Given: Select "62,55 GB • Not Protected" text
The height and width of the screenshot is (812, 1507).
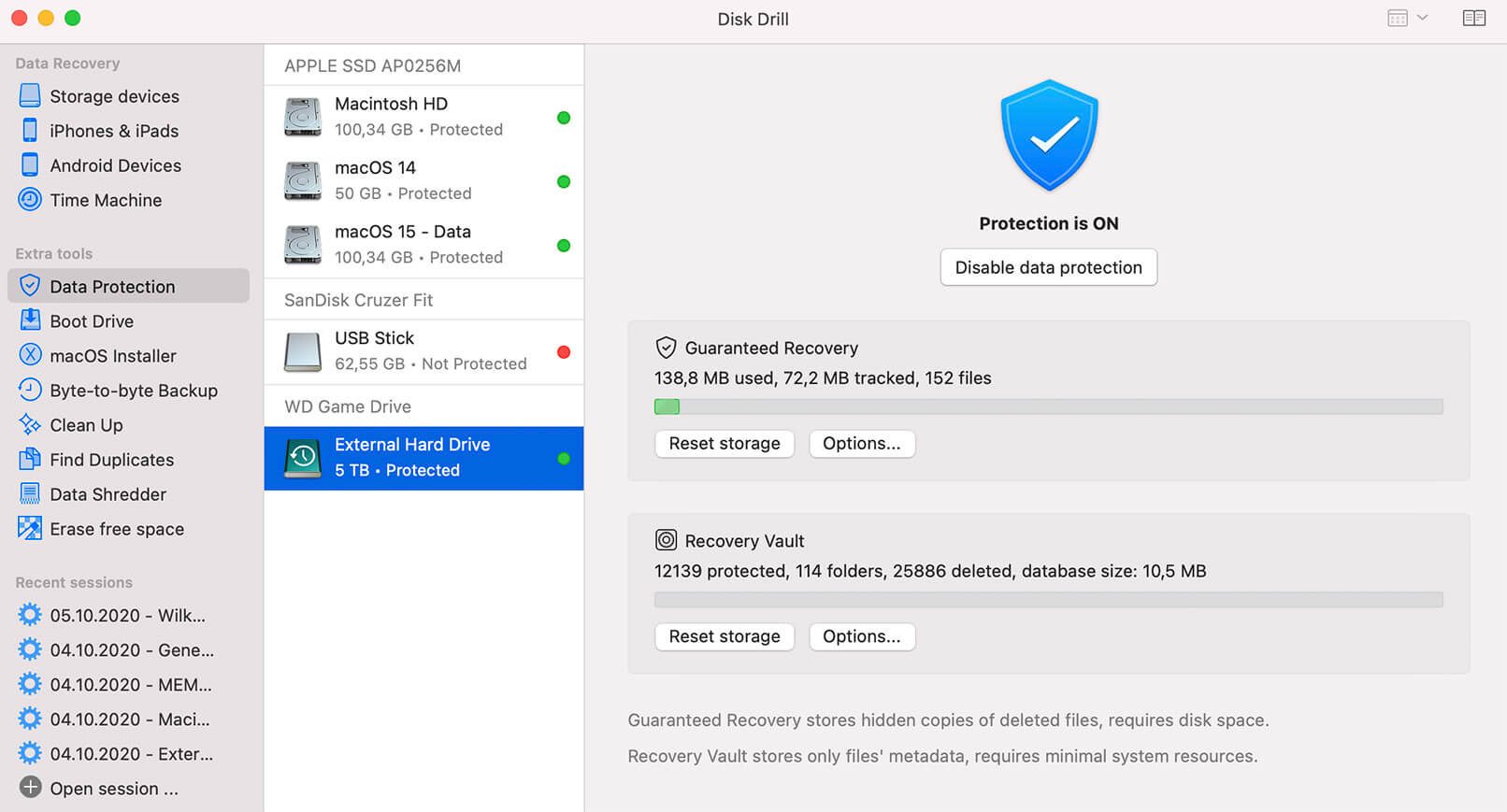Looking at the screenshot, I should pos(431,363).
